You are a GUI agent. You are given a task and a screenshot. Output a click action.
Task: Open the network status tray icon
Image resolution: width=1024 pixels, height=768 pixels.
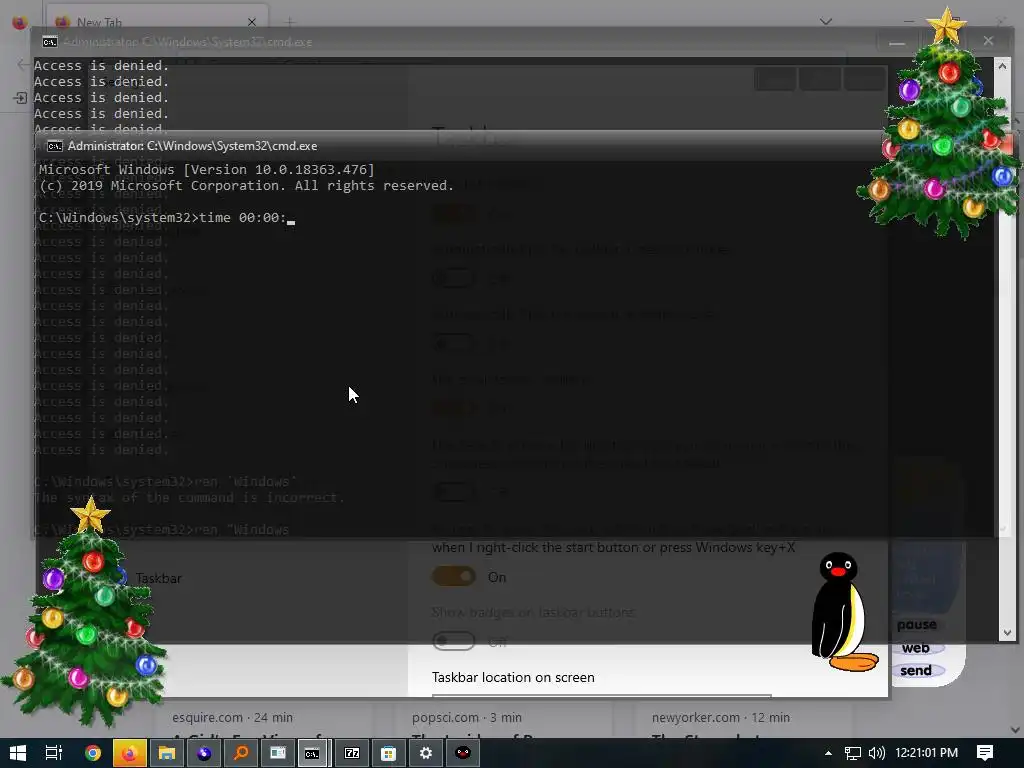[x=852, y=753]
